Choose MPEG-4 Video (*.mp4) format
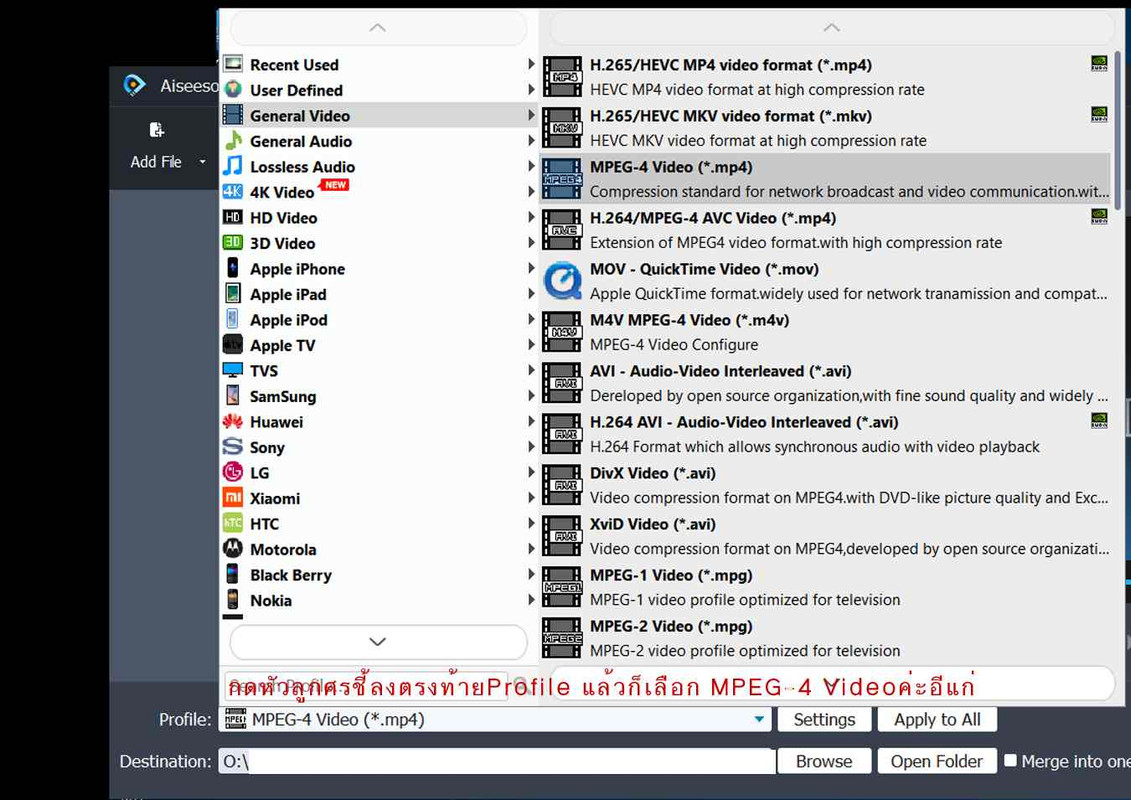The height and width of the screenshot is (800, 1131). click(x=825, y=178)
